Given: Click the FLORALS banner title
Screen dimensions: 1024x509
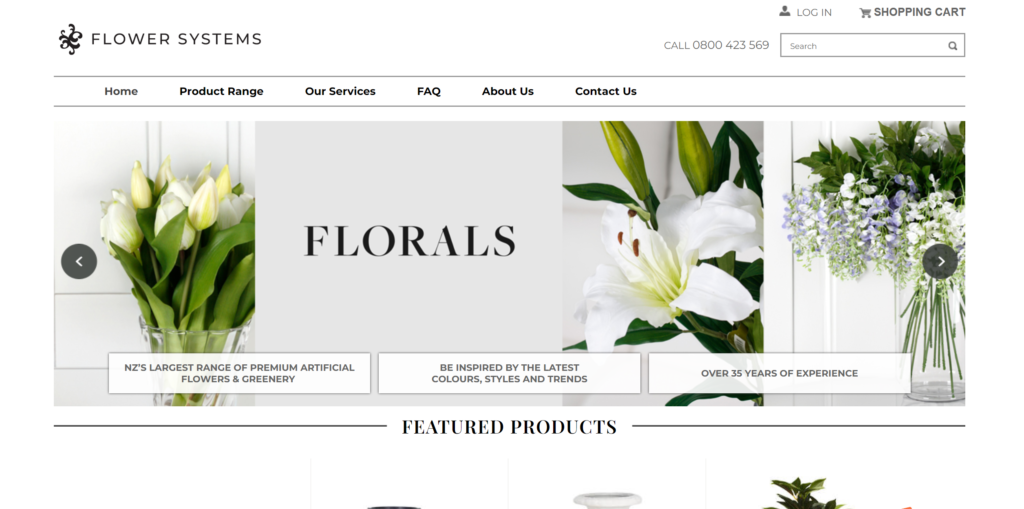Looking at the screenshot, I should [x=409, y=241].
